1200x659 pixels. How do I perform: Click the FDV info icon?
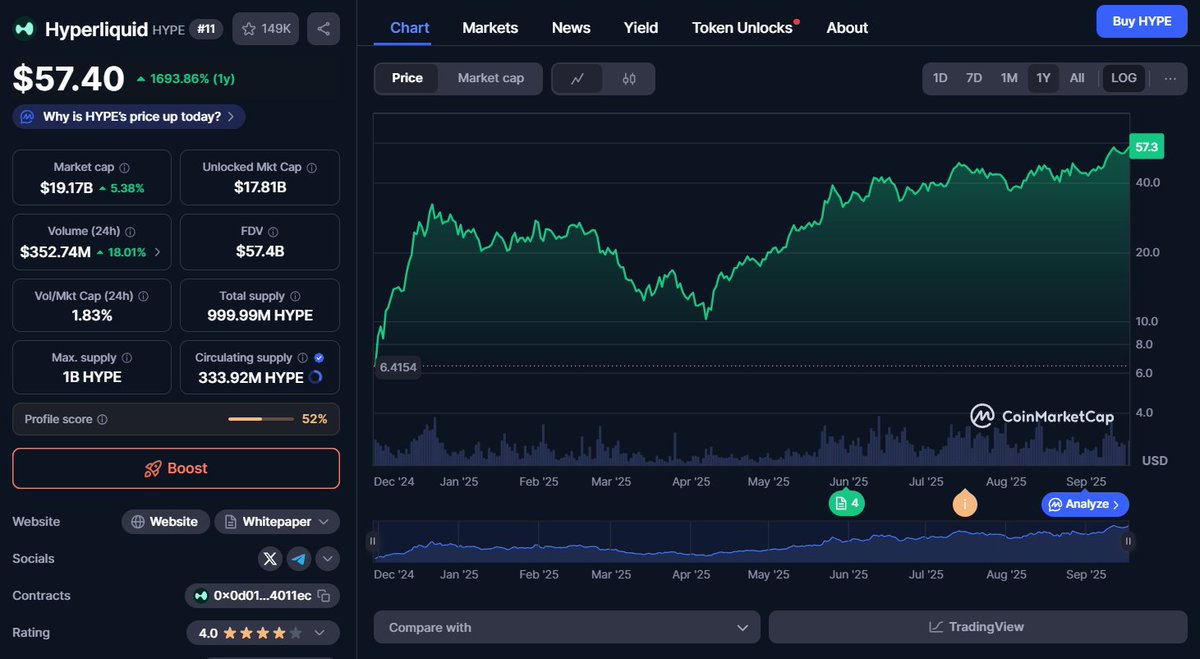pos(274,232)
